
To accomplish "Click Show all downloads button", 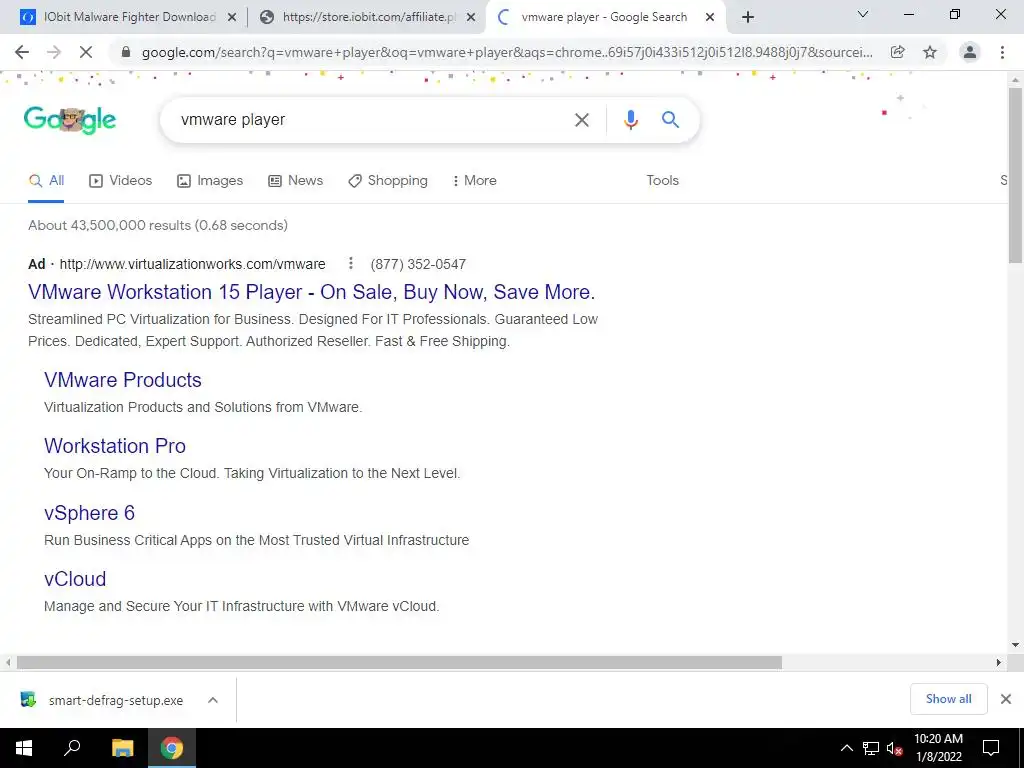I will tap(948, 699).
